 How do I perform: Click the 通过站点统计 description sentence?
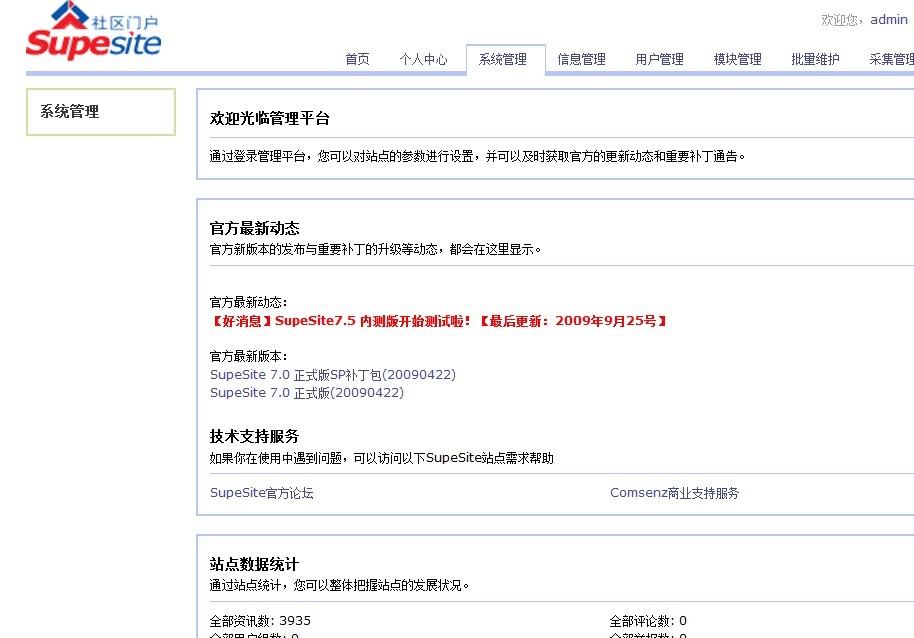coord(339,585)
